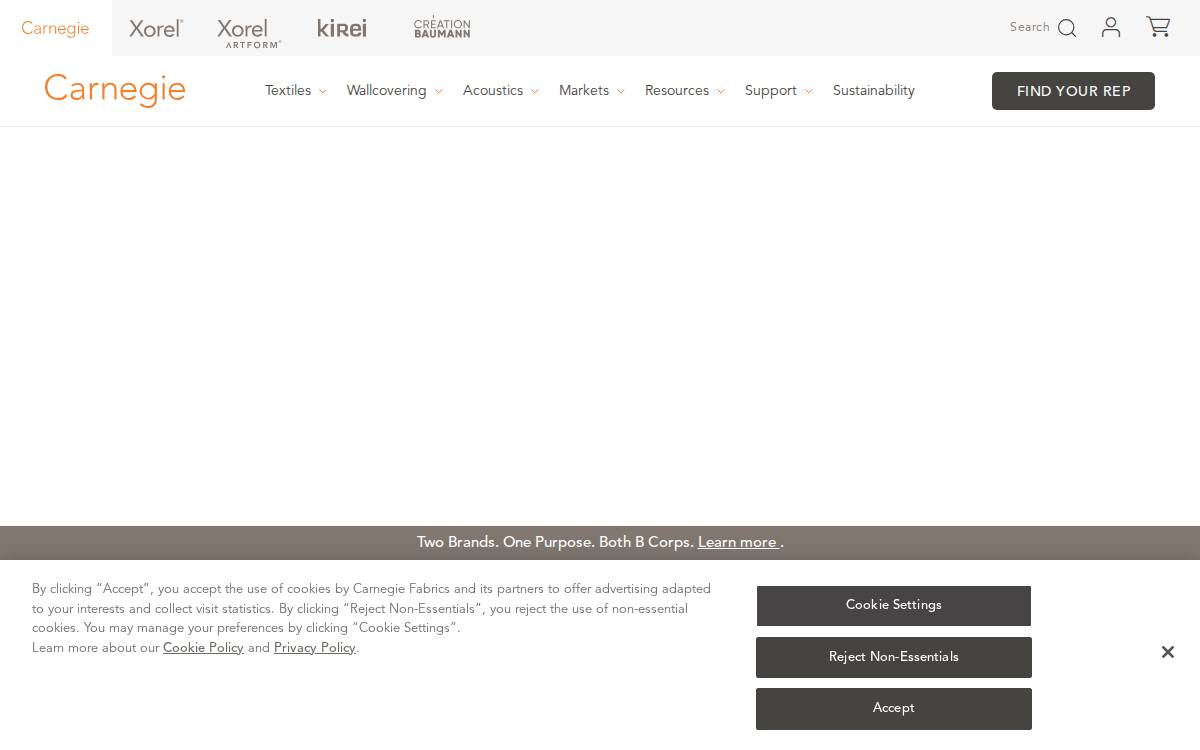Viewport: 1200px width, 750px height.
Task: Expand the Markets menu
Action: [x=591, y=91]
